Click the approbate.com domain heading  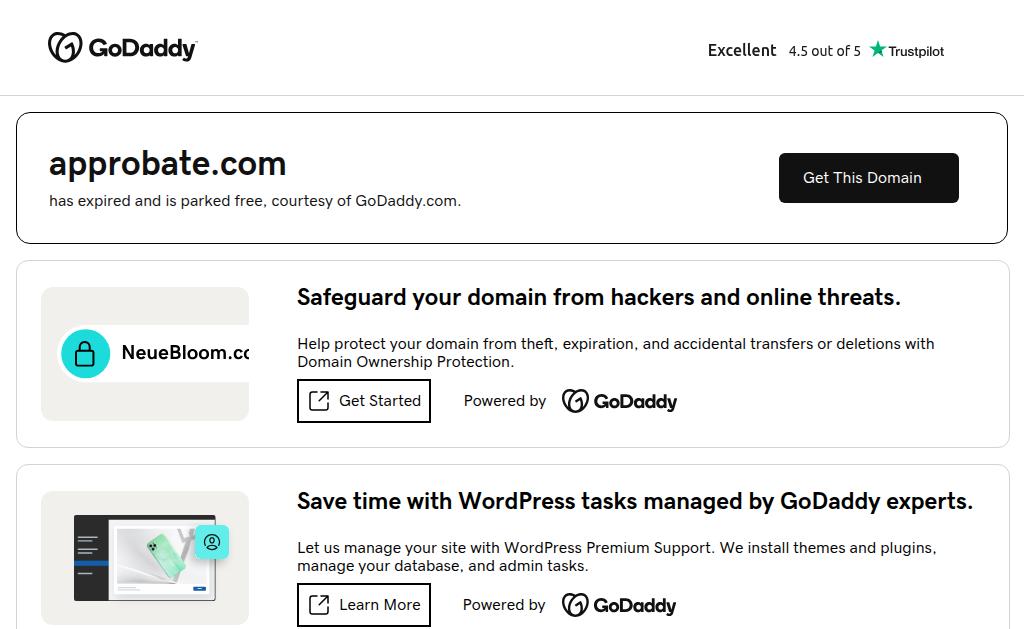[167, 163]
